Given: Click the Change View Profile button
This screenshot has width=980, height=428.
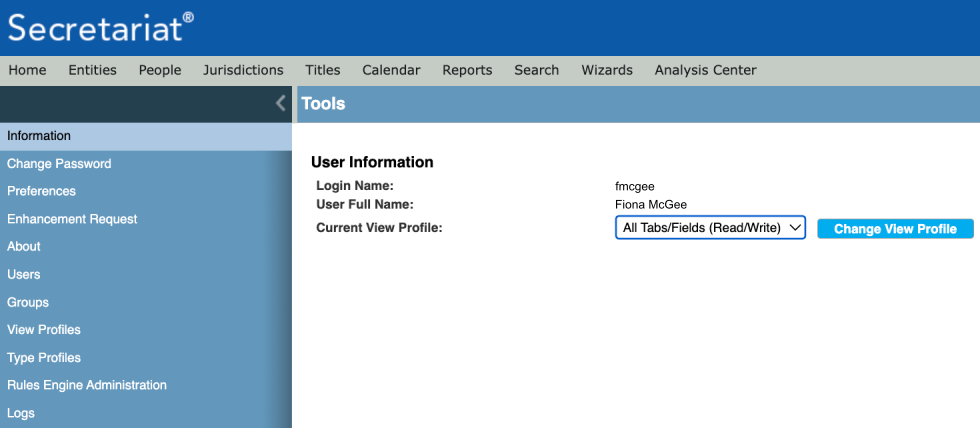Looking at the screenshot, I should click(895, 229).
